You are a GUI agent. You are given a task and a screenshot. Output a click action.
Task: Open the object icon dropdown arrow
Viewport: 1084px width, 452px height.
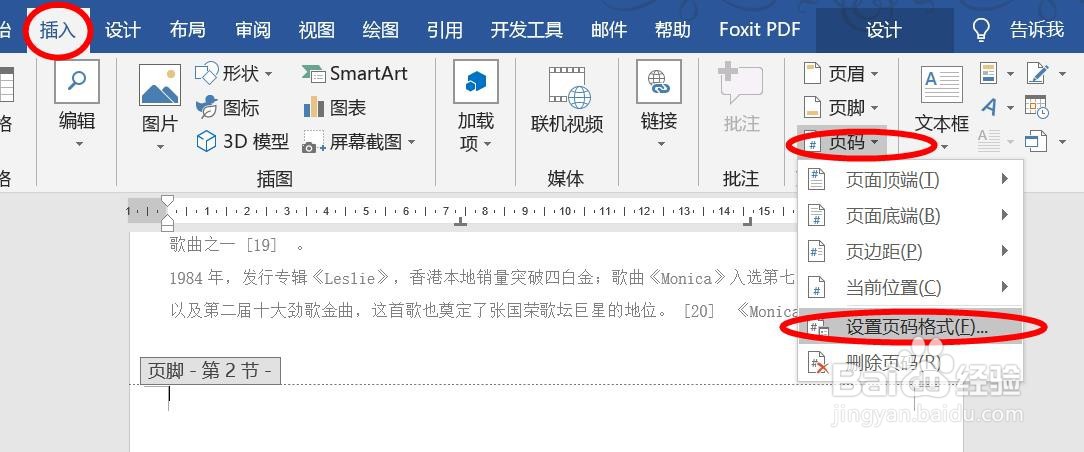pyautogui.click(x=1063, y=142)
